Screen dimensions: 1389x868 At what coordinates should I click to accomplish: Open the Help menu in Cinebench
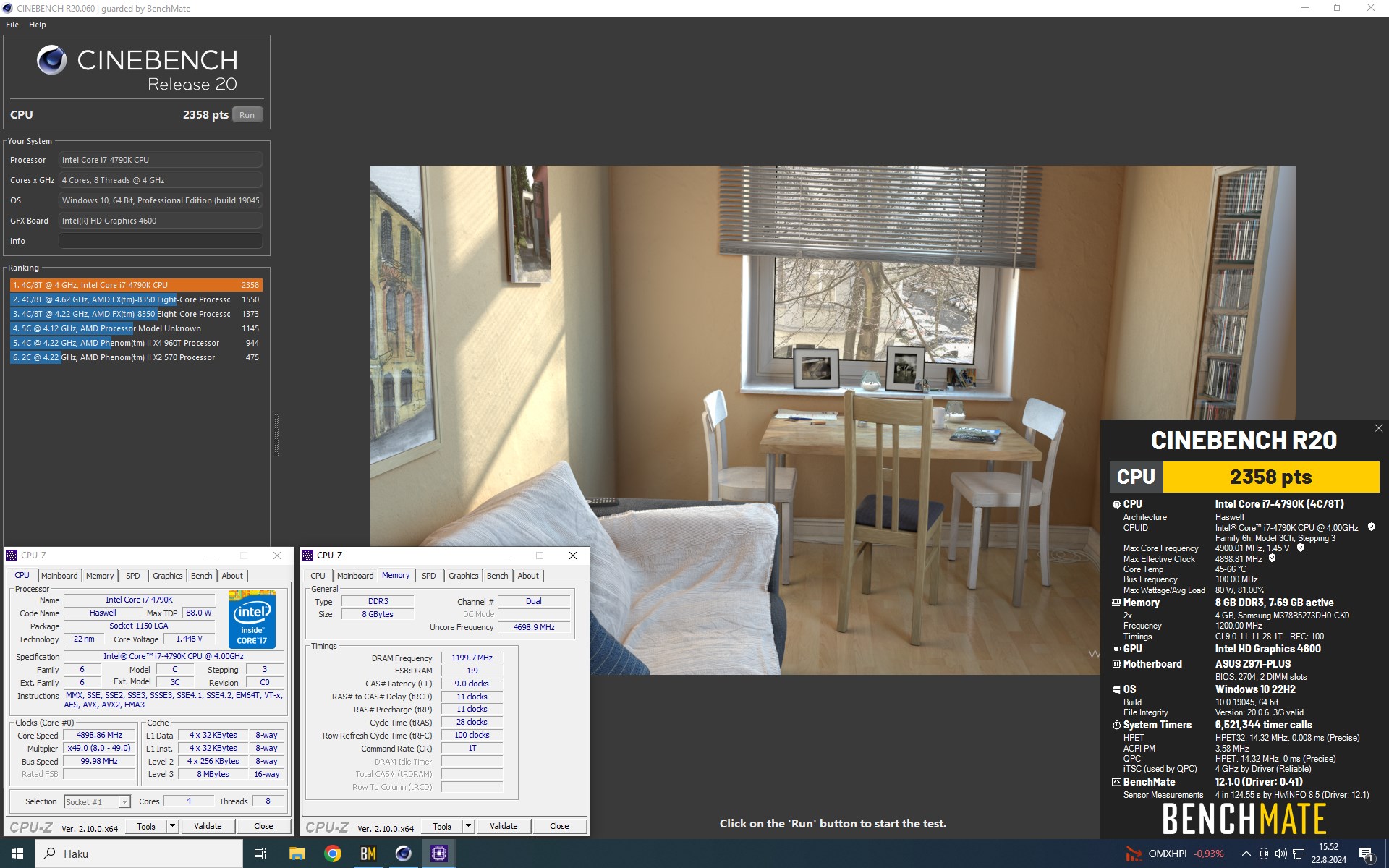(38, 25)
